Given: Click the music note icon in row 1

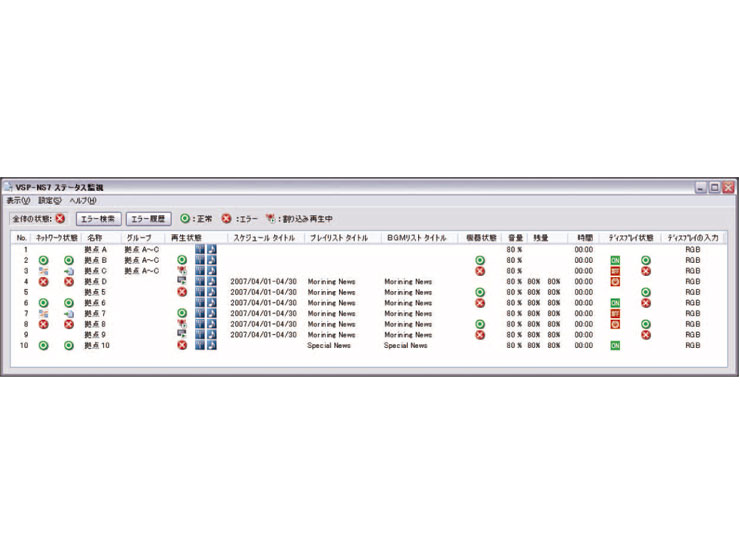Looking at the screenshot, I should [x=212, y=249].
